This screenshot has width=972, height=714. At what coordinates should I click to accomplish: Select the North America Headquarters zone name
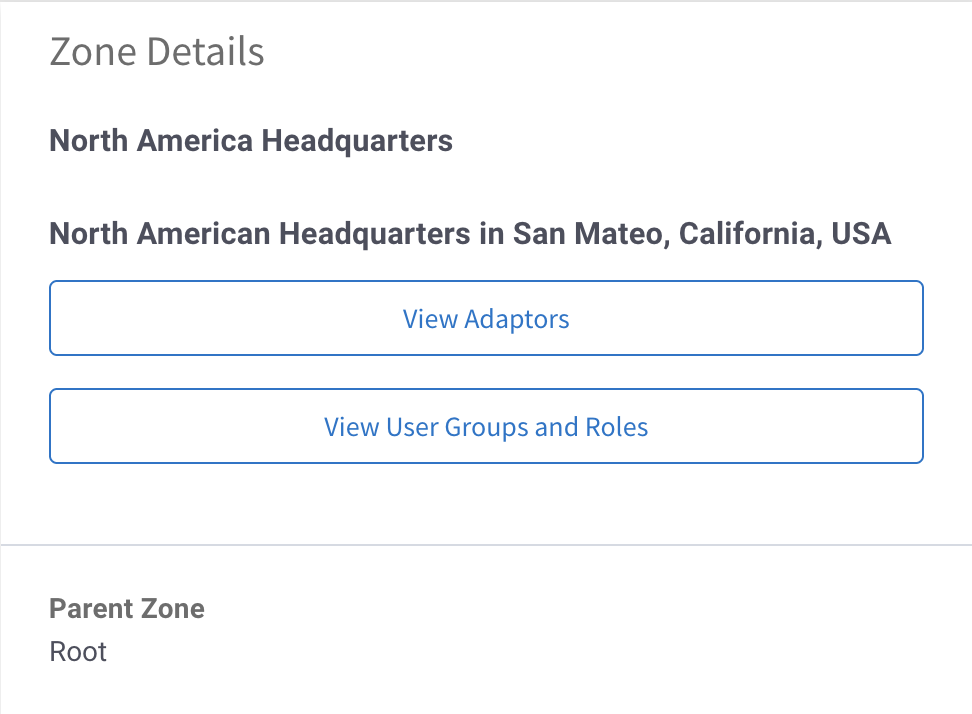click(x=251, y=141)
